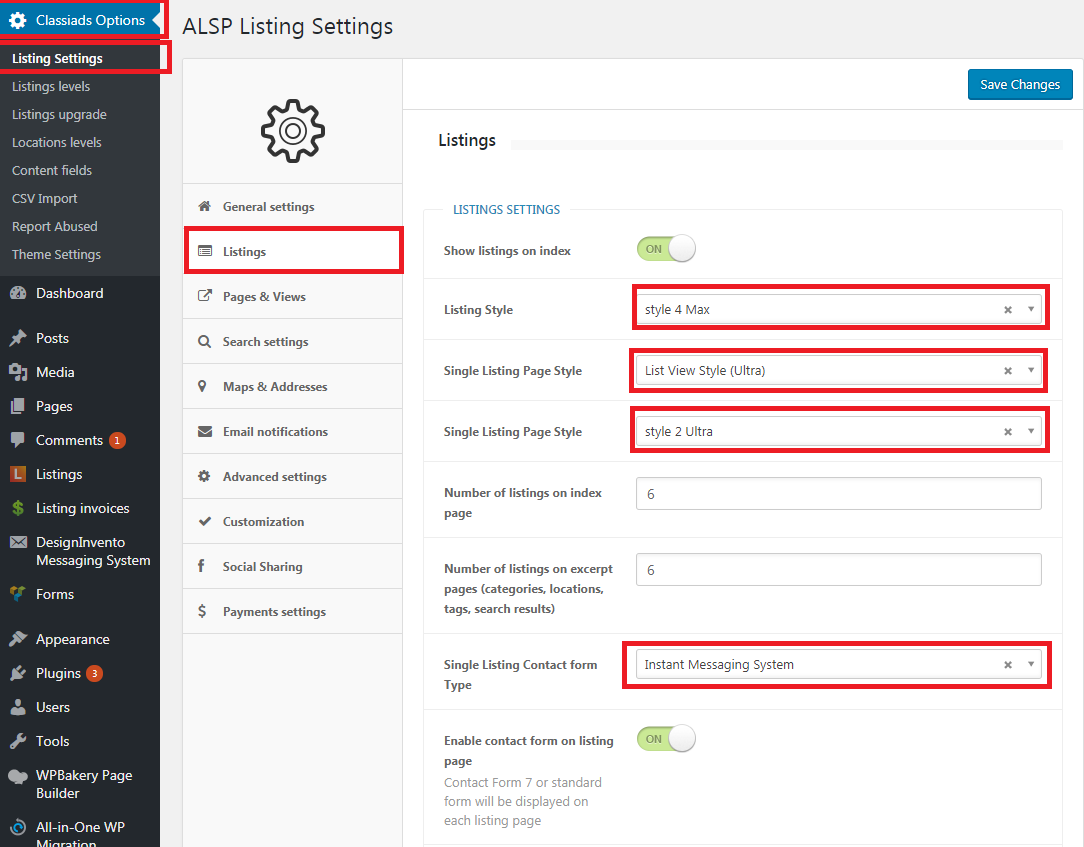
Task: Open the Instant Messaging System dropdown
Action: [x=839, y=664]
